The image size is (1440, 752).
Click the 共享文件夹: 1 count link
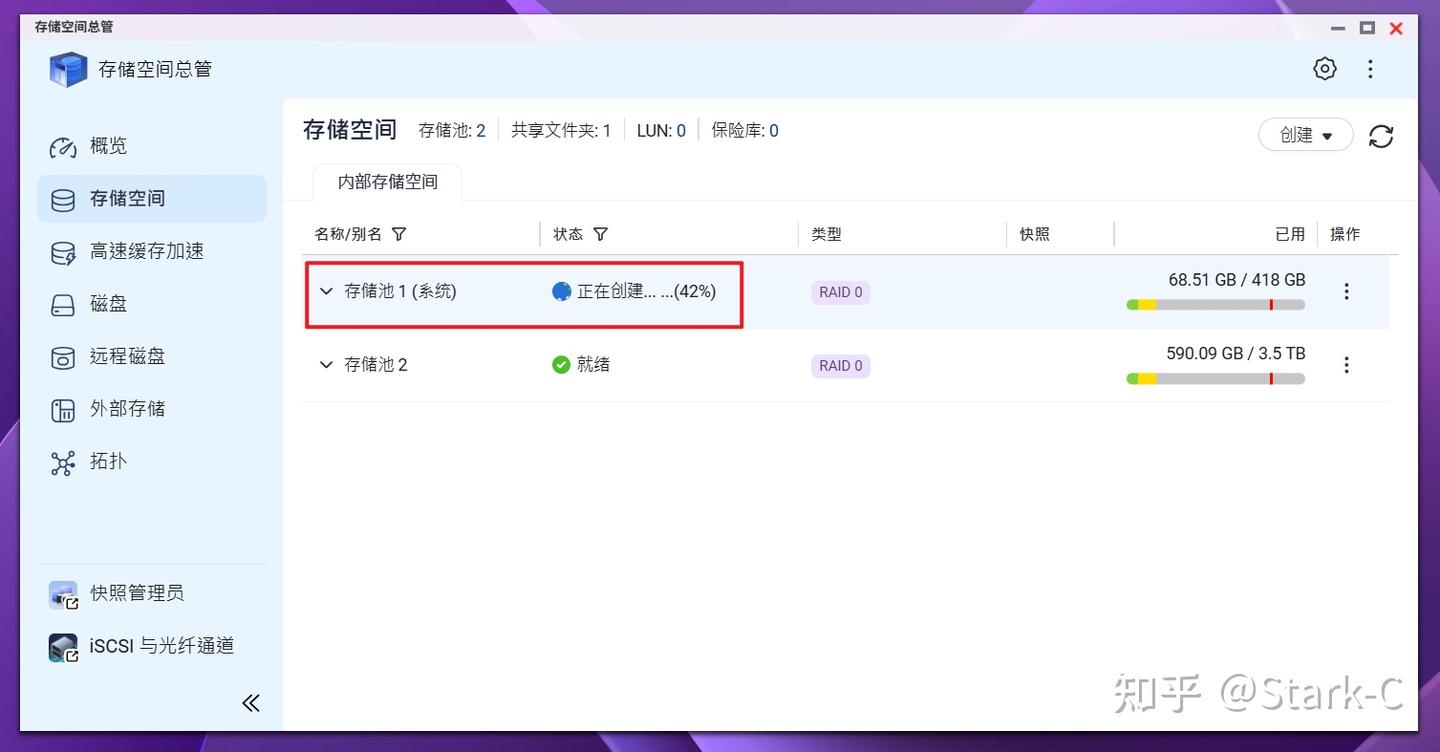561,131
